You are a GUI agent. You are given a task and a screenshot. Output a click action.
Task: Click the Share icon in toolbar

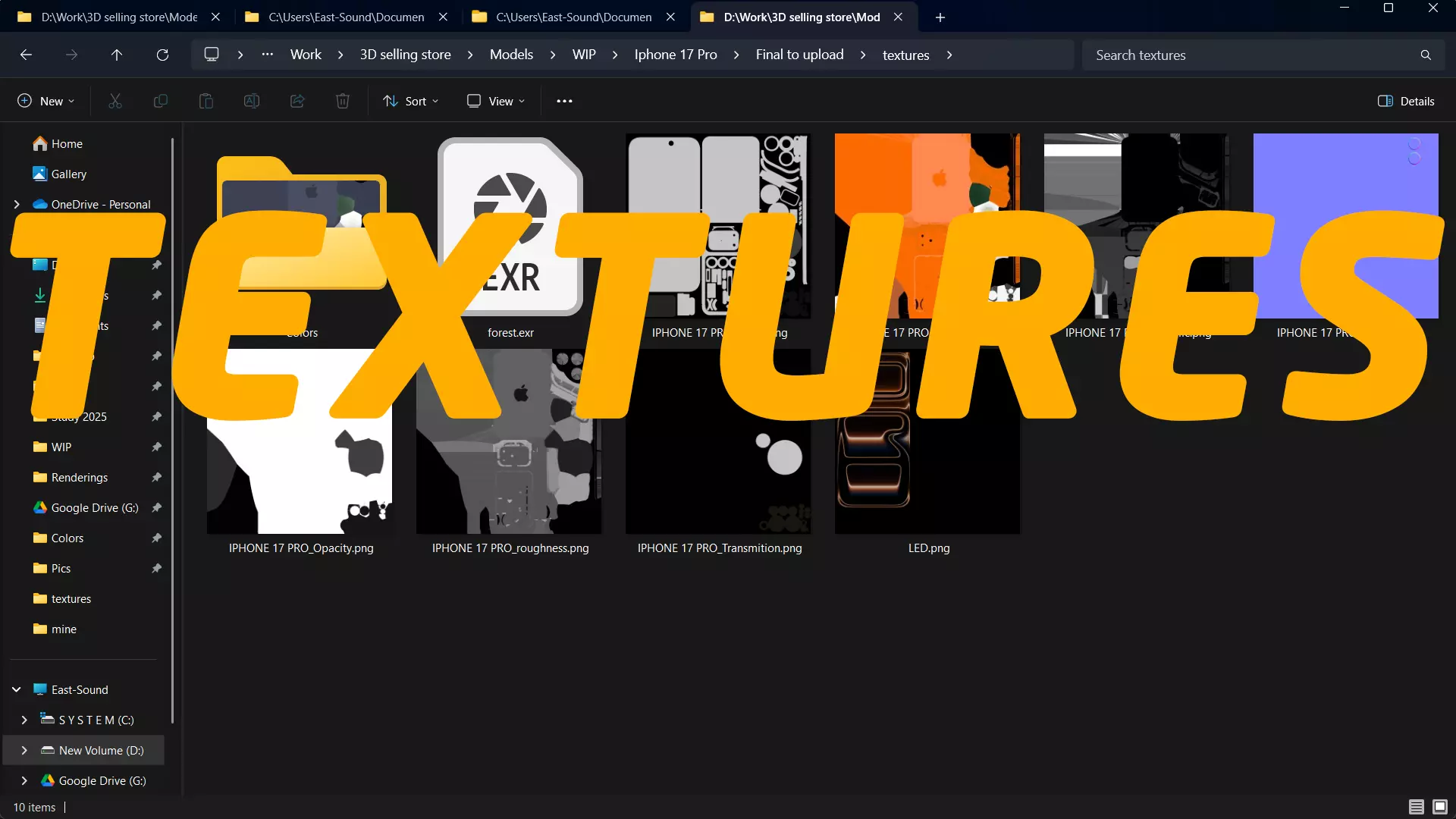tap(297, 101)
